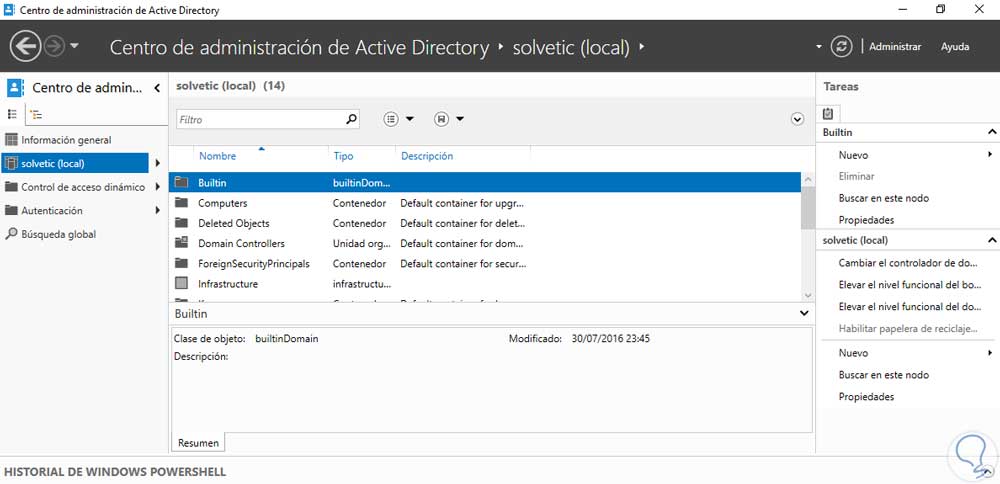Collapse the solvetic (local) tasks section
Image resolution: width=1000 pixels, height=484 pixels.
tap(992, 240)
